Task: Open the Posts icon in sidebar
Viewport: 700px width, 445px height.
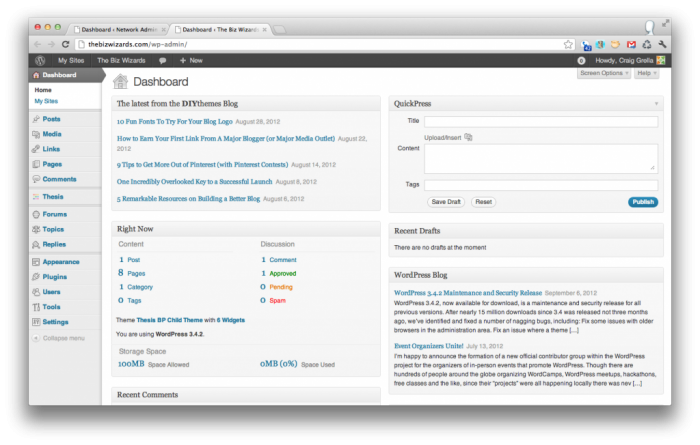Action: coord(36,119)
